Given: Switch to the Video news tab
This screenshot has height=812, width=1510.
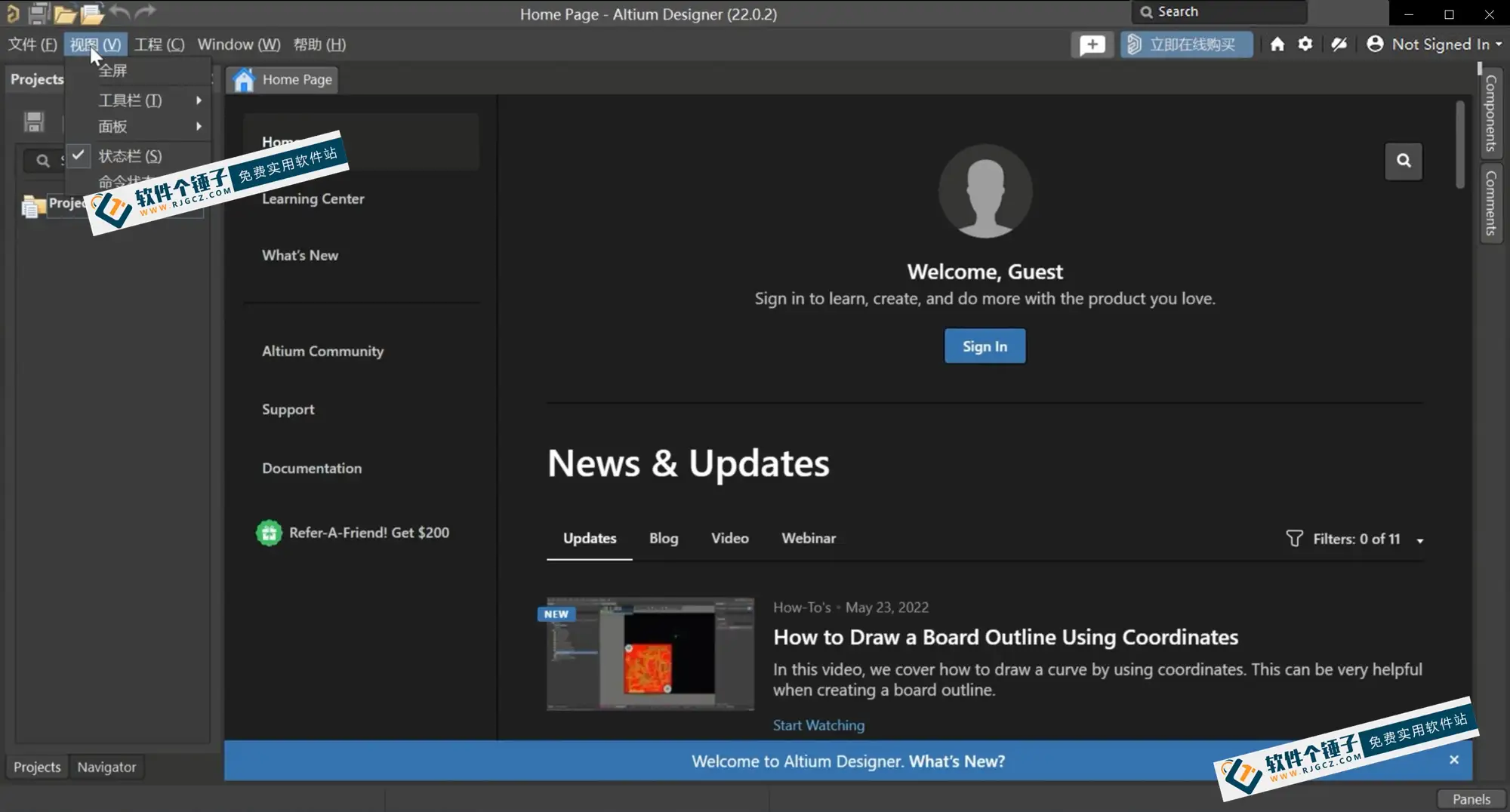Looking at the screenshot, I should point(729,538).
